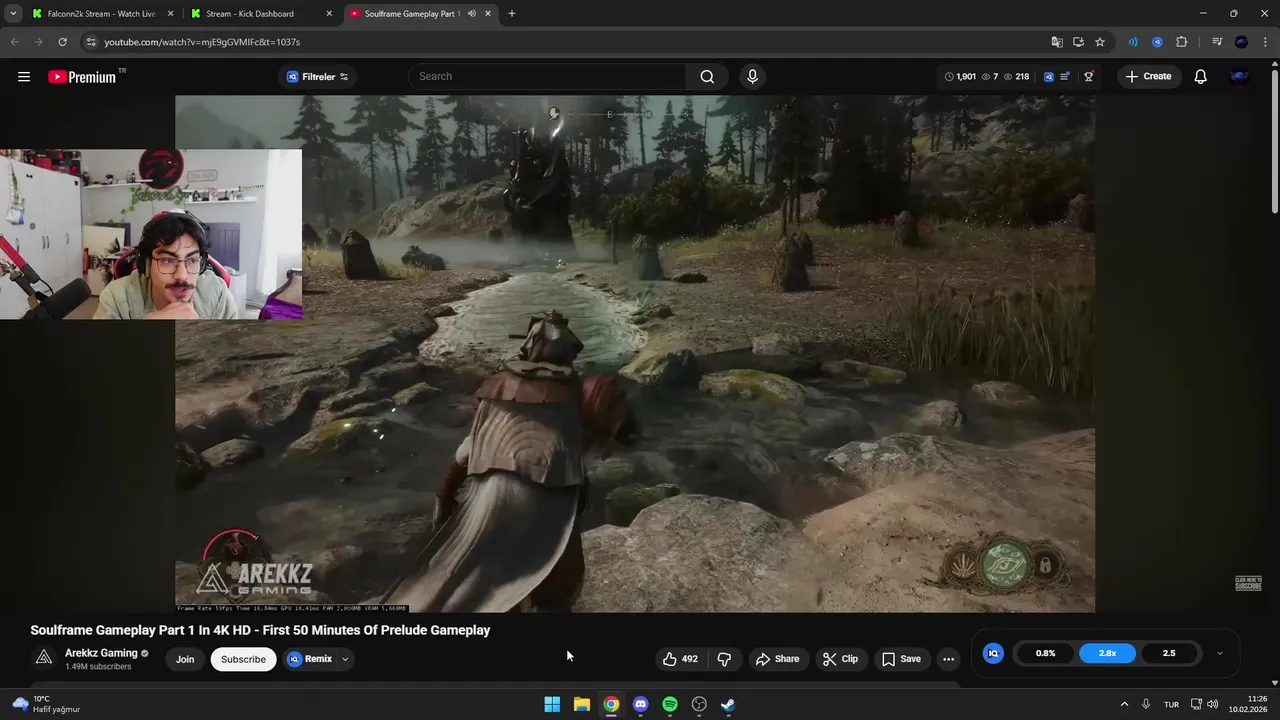1280x720 pixels.
Task: Open the weather widget showing 10°C
Action: tap(45, 704)
